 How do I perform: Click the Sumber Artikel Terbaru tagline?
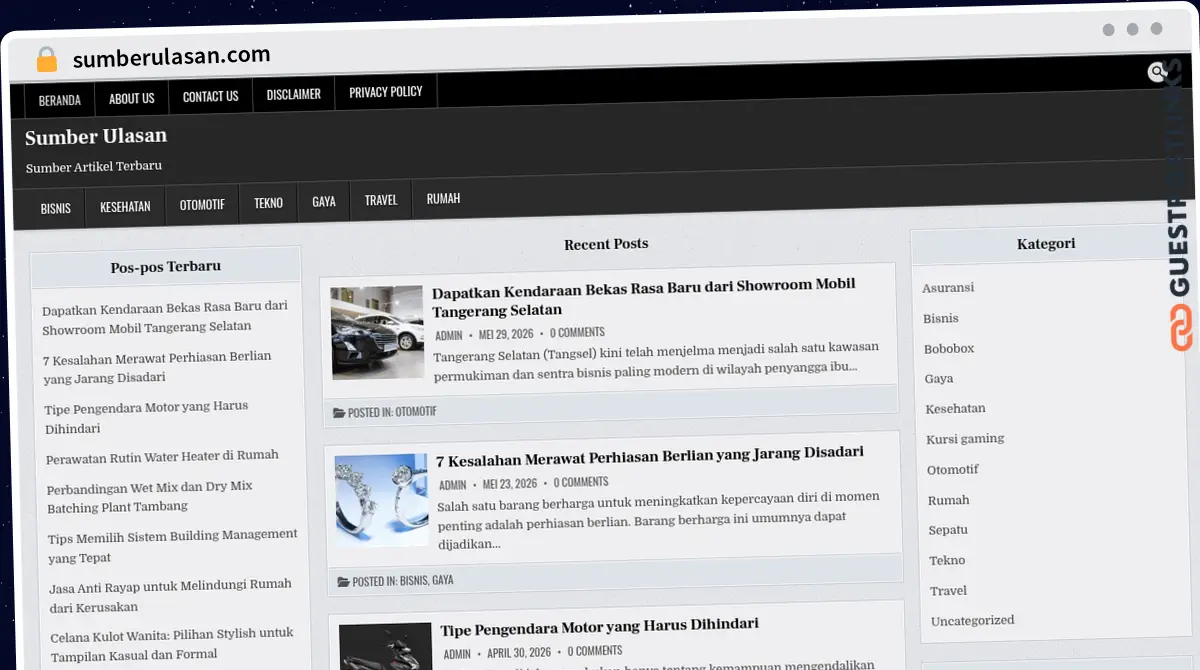pyautogui.click(x=94, y=167)
